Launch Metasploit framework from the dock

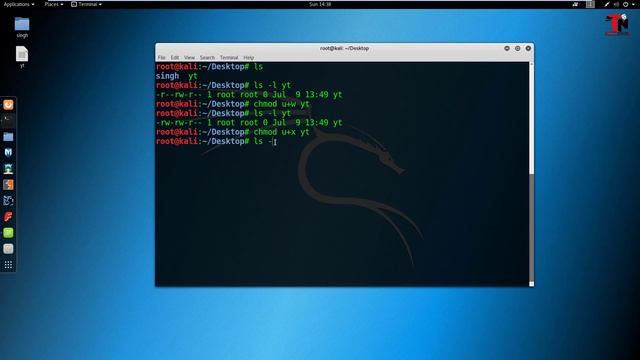click(8, 153)
